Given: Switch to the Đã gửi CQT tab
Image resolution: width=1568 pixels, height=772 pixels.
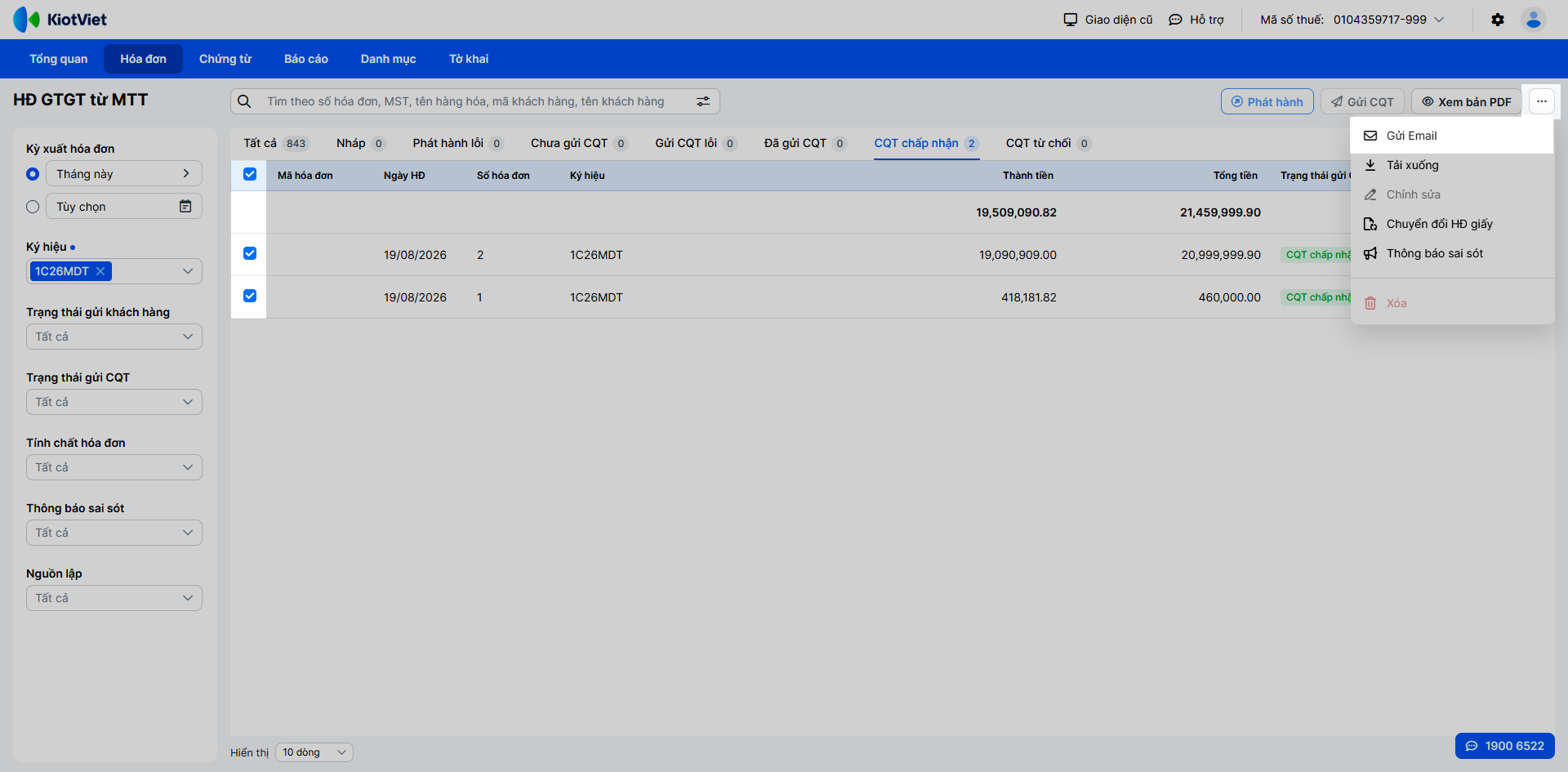Looking at the screenshot, I should (805, 143).
